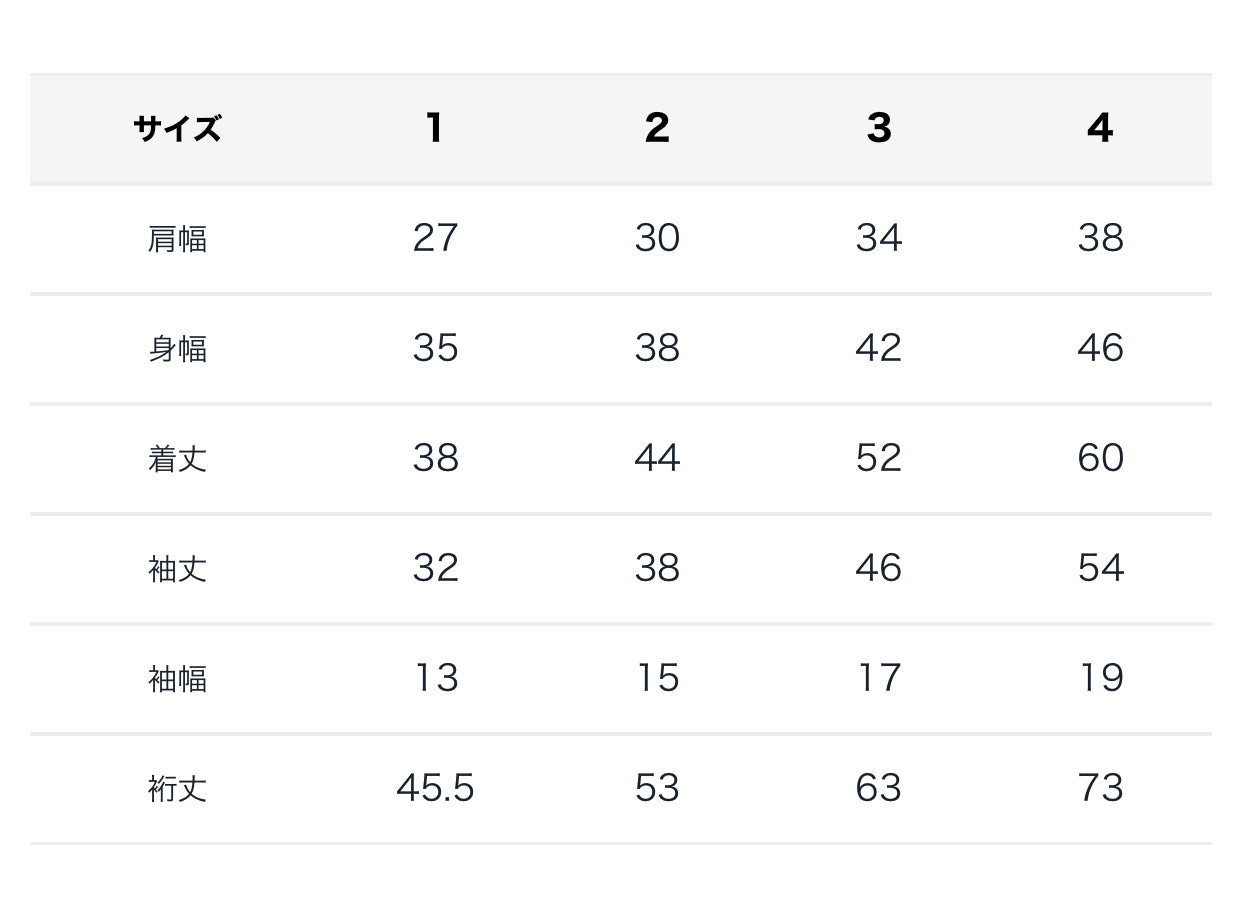Select the 袖幅 value 15 for size 2
Viewport: 1242px width, 916px height.
pos(657,678)
